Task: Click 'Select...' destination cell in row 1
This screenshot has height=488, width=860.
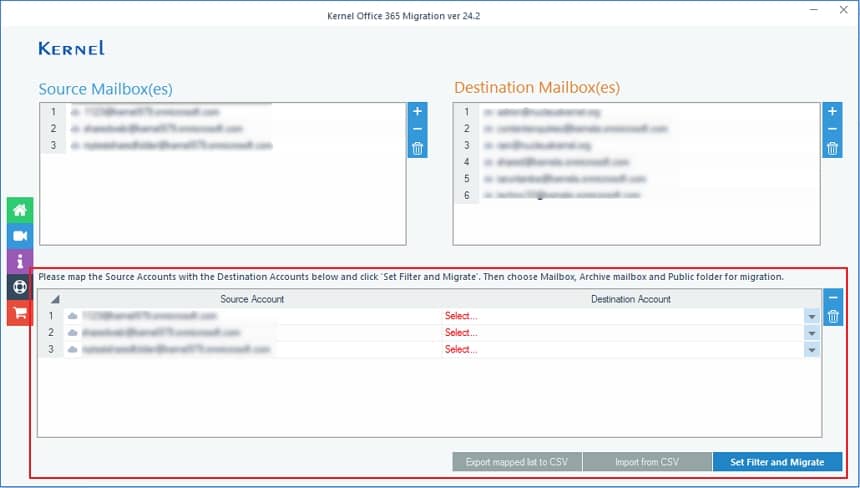Action: coord(623,316)
